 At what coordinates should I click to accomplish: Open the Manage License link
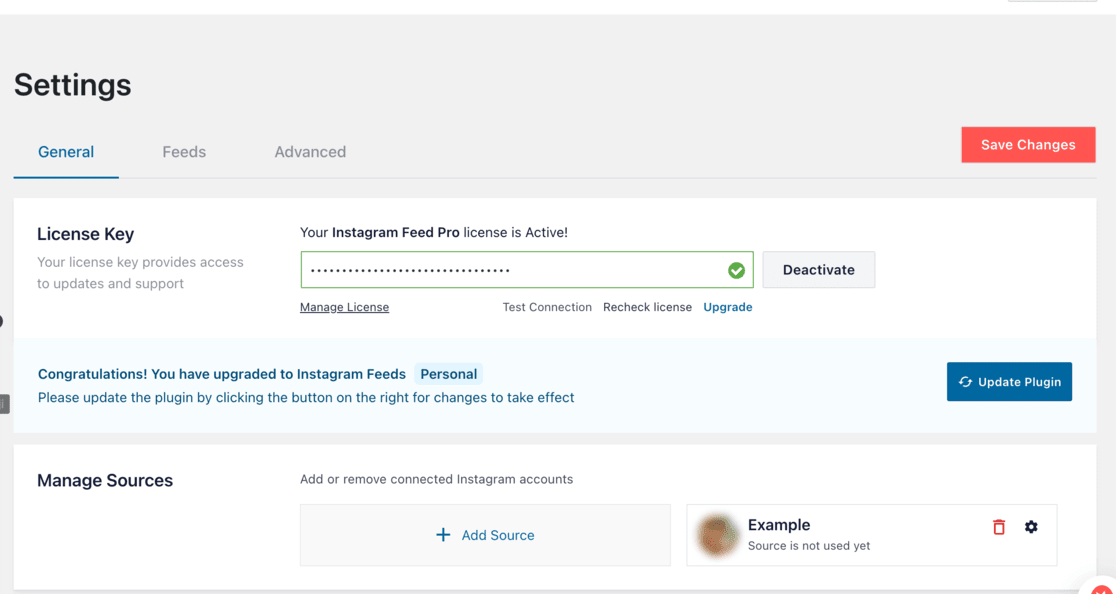click(x=344, y=307)
